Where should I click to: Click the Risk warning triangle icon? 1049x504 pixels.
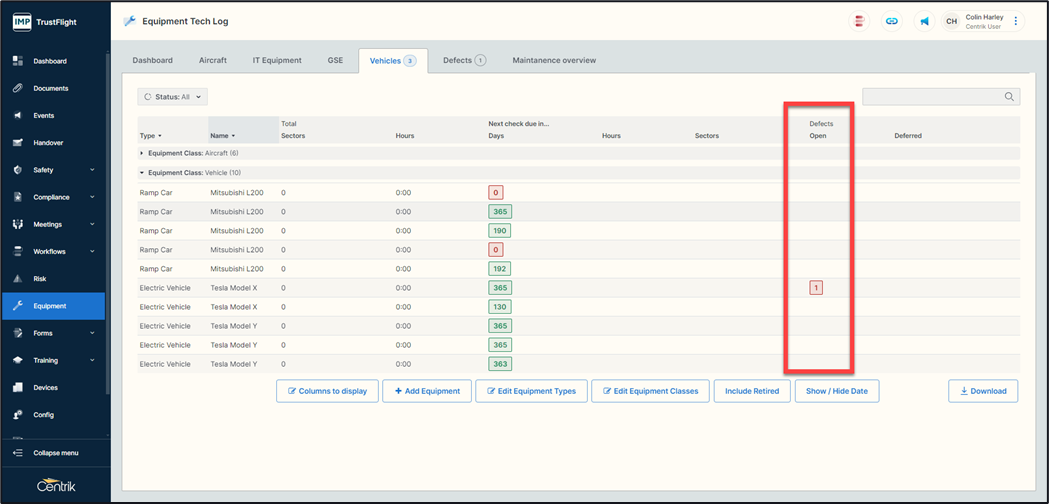point(18,279)
